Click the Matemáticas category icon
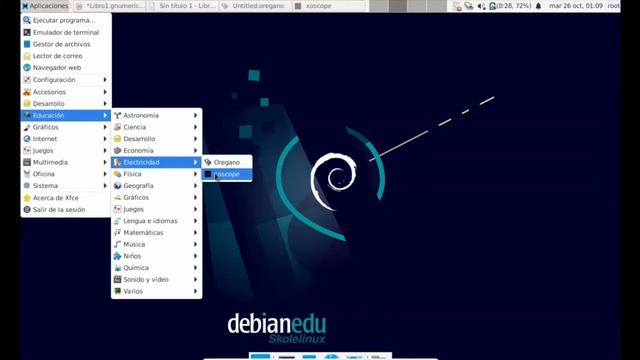 pos(118,233)
